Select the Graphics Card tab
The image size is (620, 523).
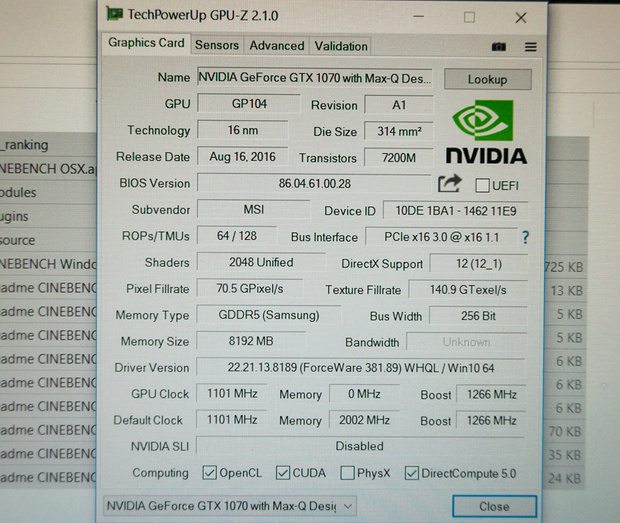coord(146,43)
